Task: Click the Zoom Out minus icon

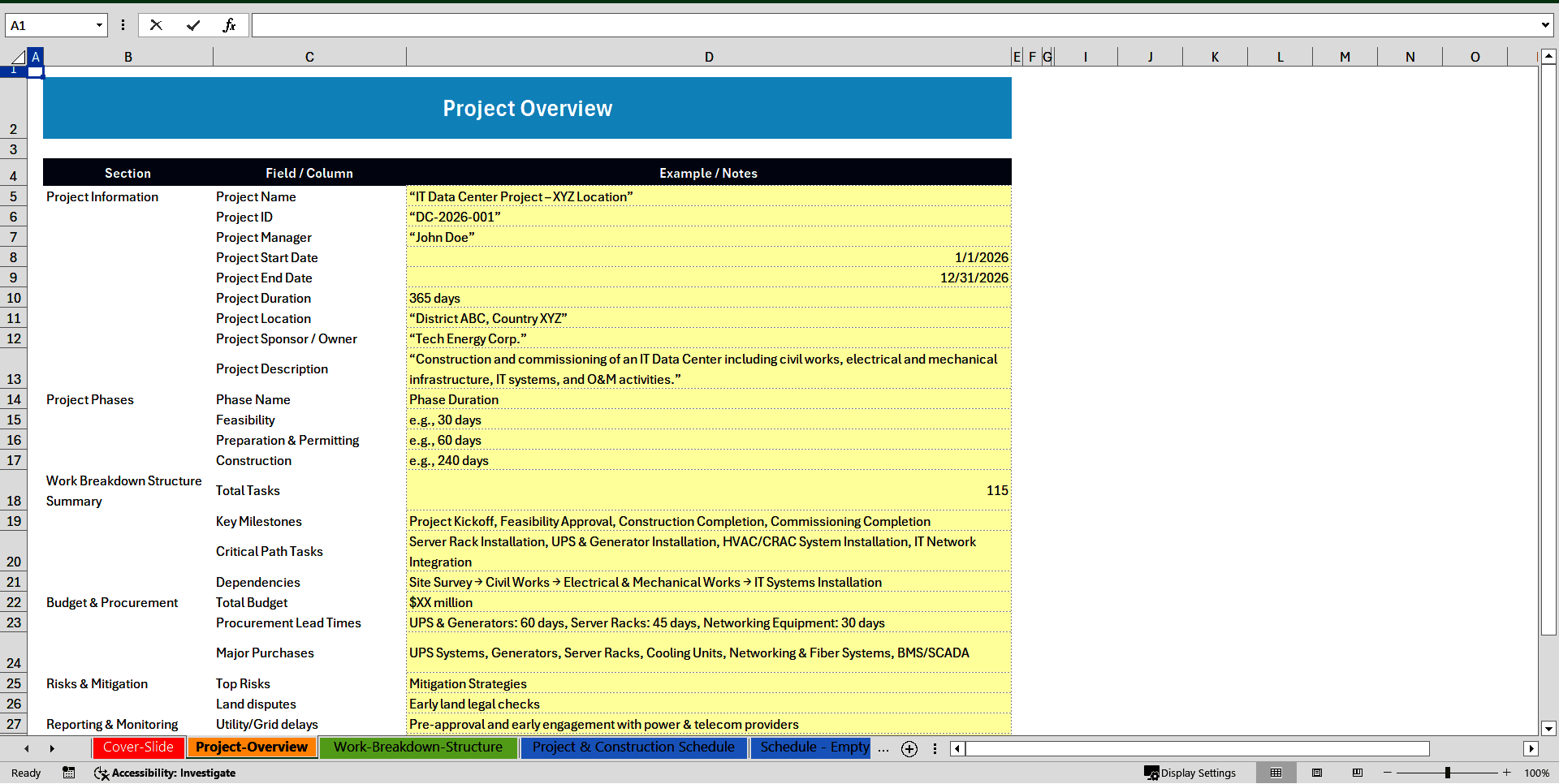Action: pyautogui.click(x=1388, y=773)
